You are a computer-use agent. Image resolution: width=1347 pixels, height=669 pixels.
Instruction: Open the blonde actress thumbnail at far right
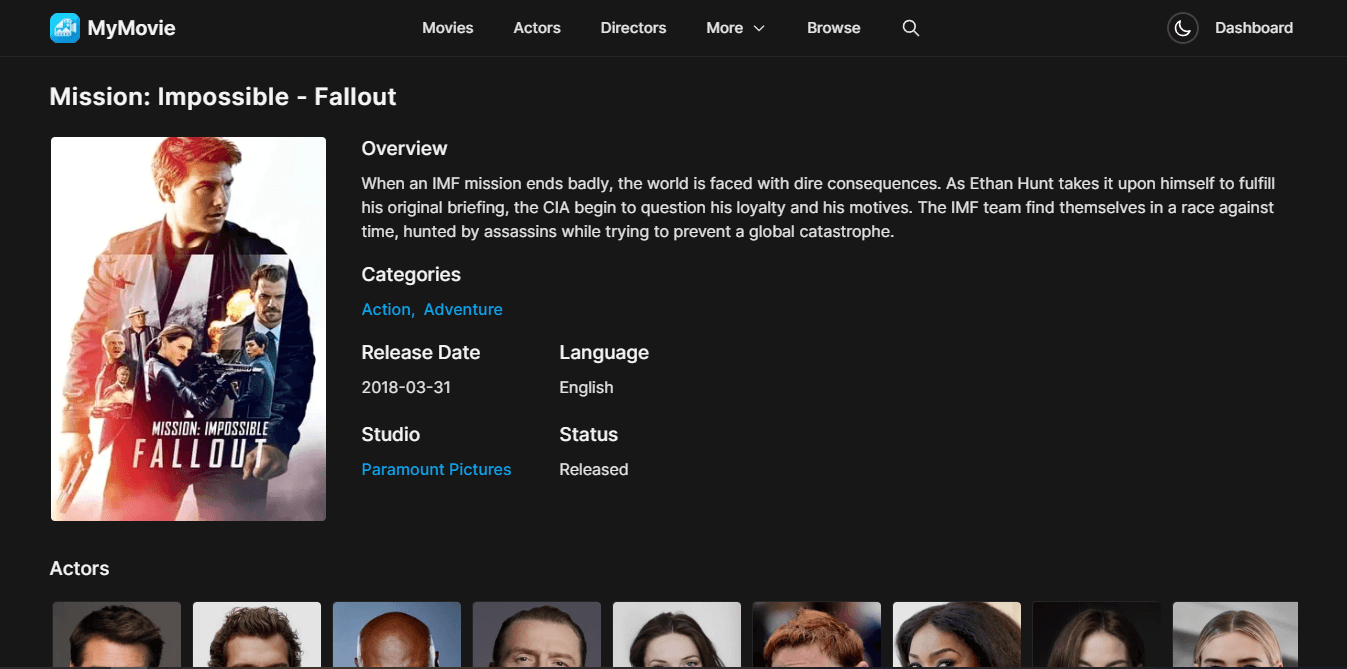tap(1235, 635)
